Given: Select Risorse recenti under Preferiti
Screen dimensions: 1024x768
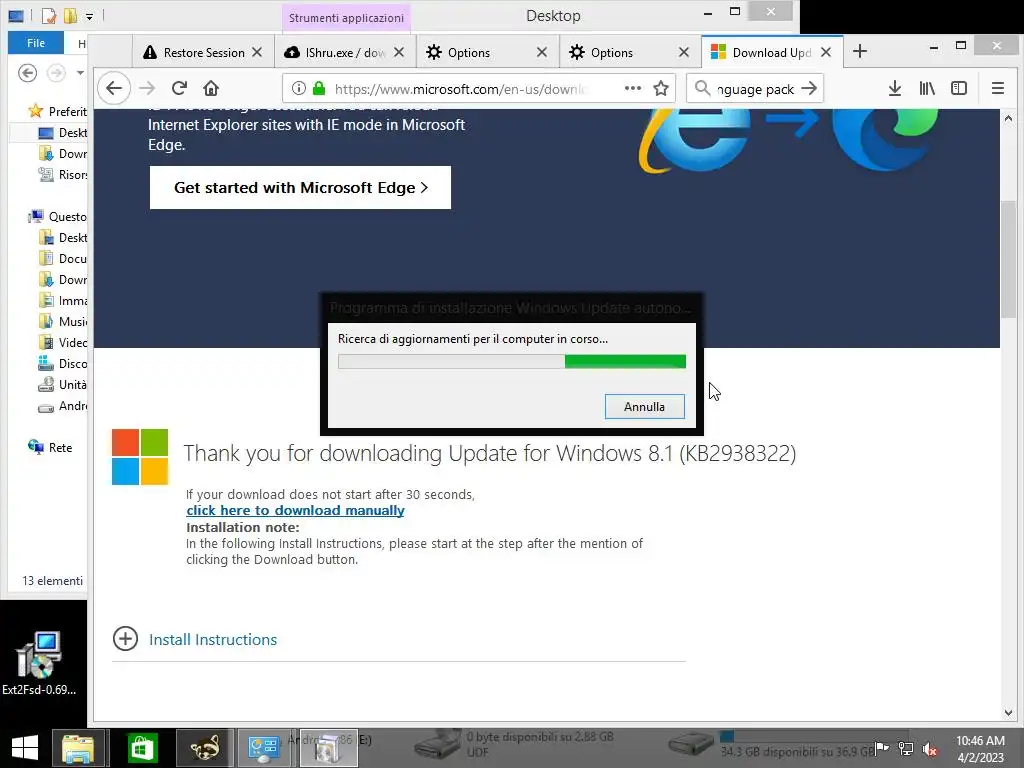Looking at the screenshot, I should [x=62, y=174].
